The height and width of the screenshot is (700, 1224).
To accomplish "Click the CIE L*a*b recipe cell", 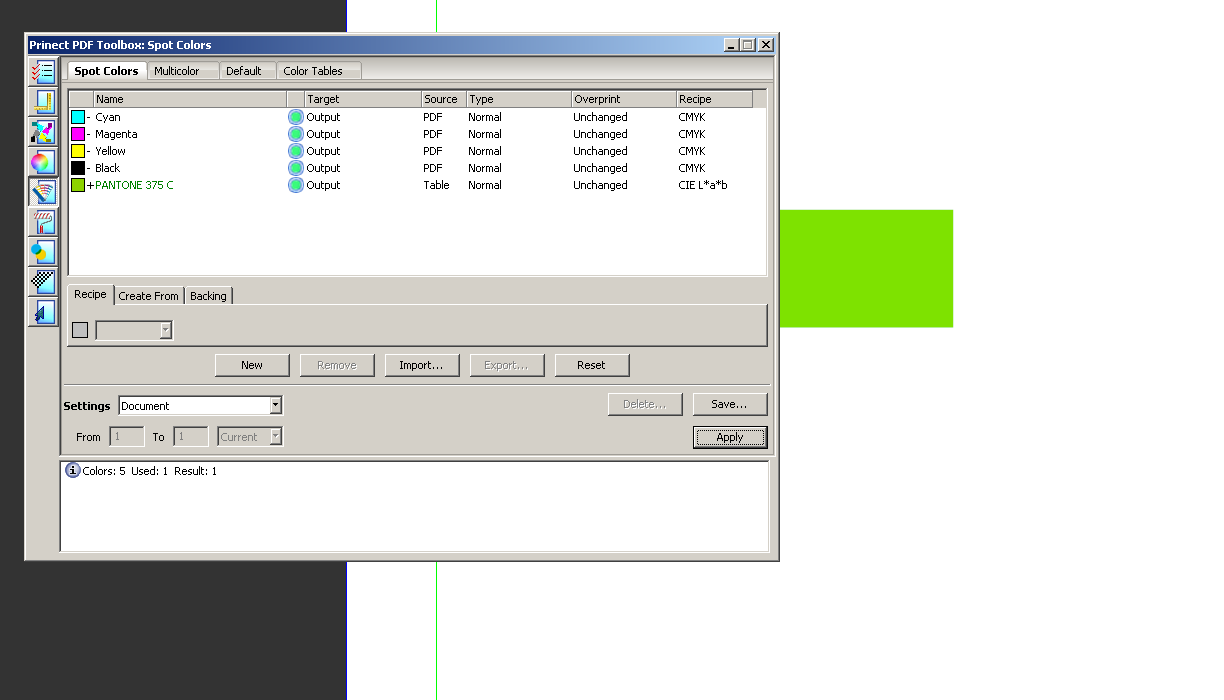I will [x=703, y=185].
